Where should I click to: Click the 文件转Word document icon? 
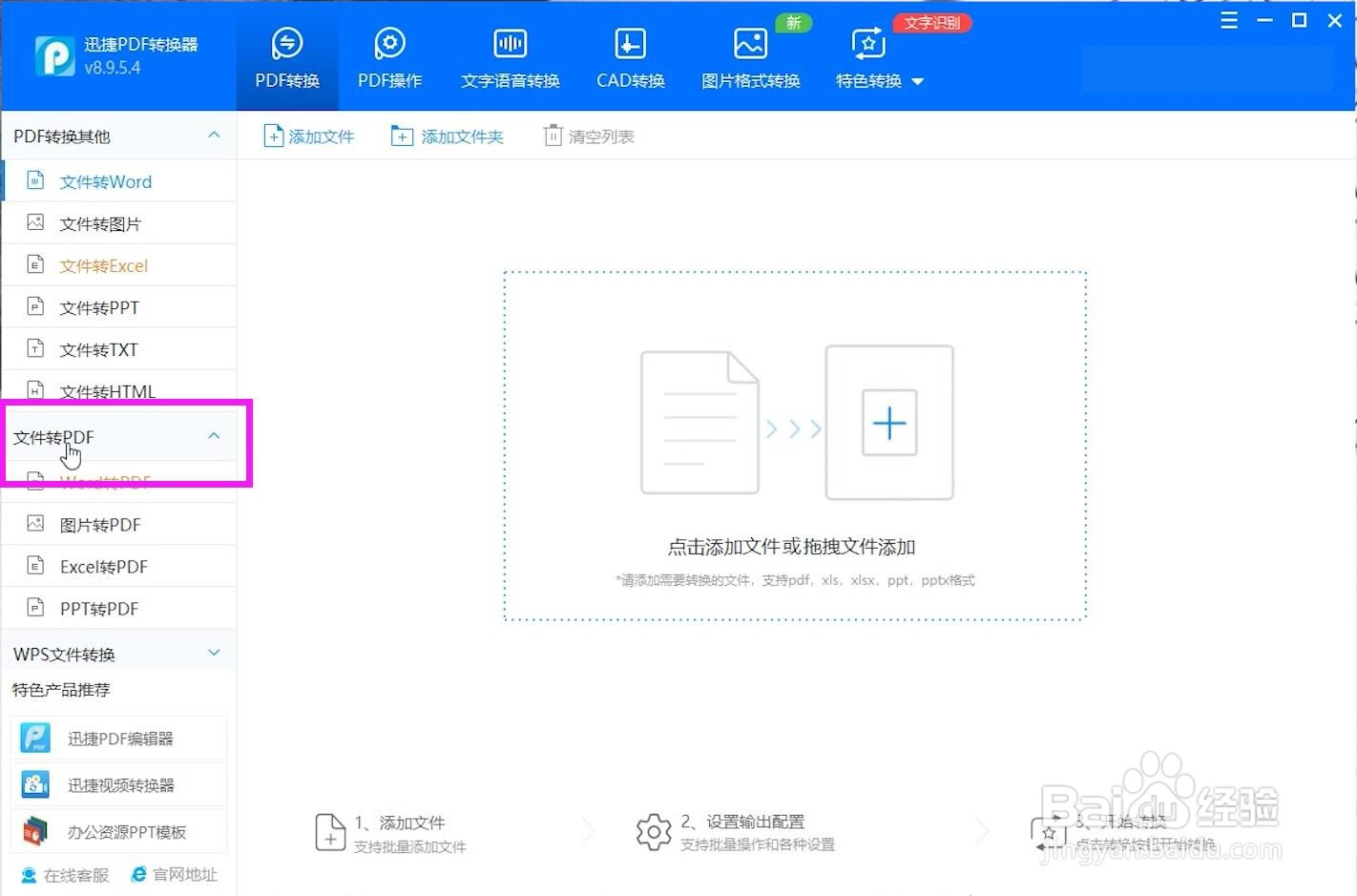pyautogui.click(x=35, y=180)
